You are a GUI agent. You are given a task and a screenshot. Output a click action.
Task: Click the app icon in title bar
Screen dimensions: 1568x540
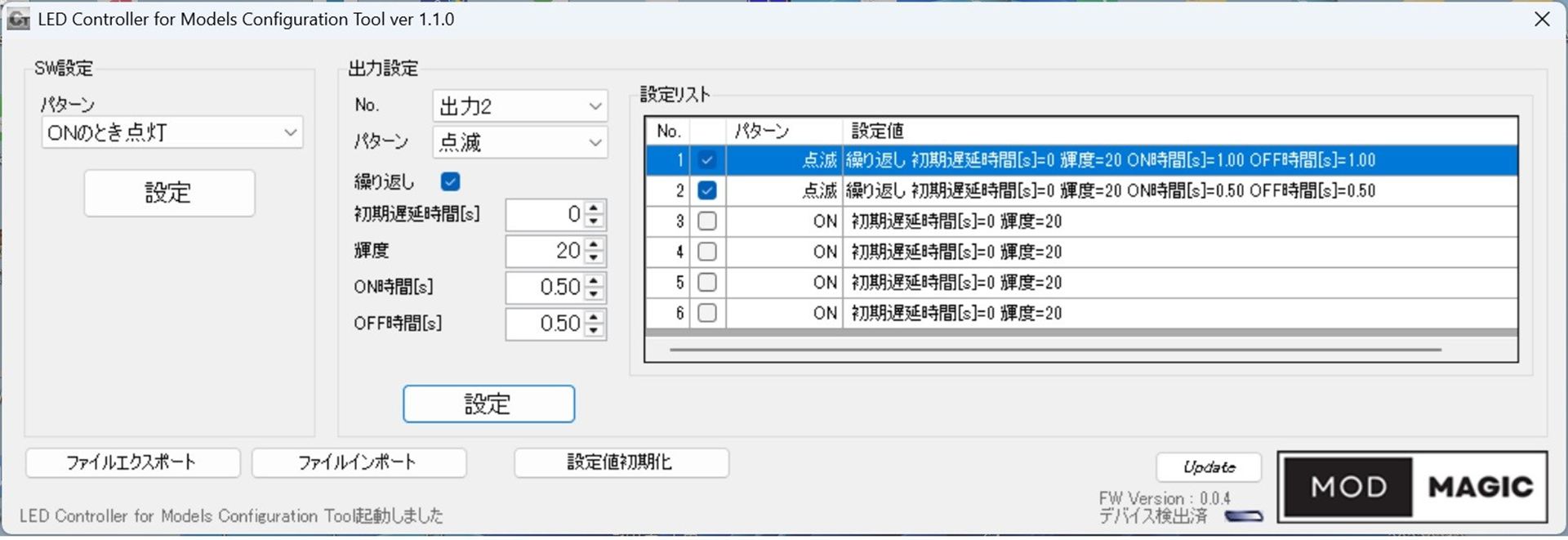coord(18,19)
